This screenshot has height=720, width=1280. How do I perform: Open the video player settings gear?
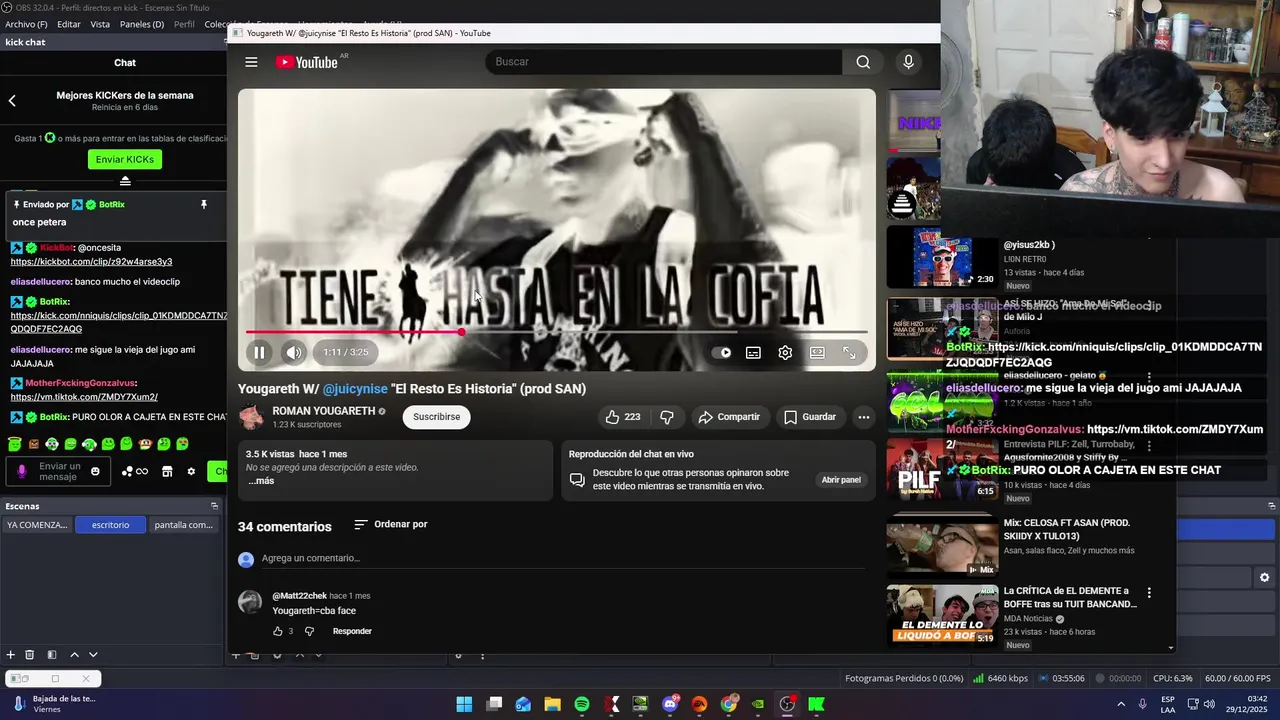coord(785,352)
